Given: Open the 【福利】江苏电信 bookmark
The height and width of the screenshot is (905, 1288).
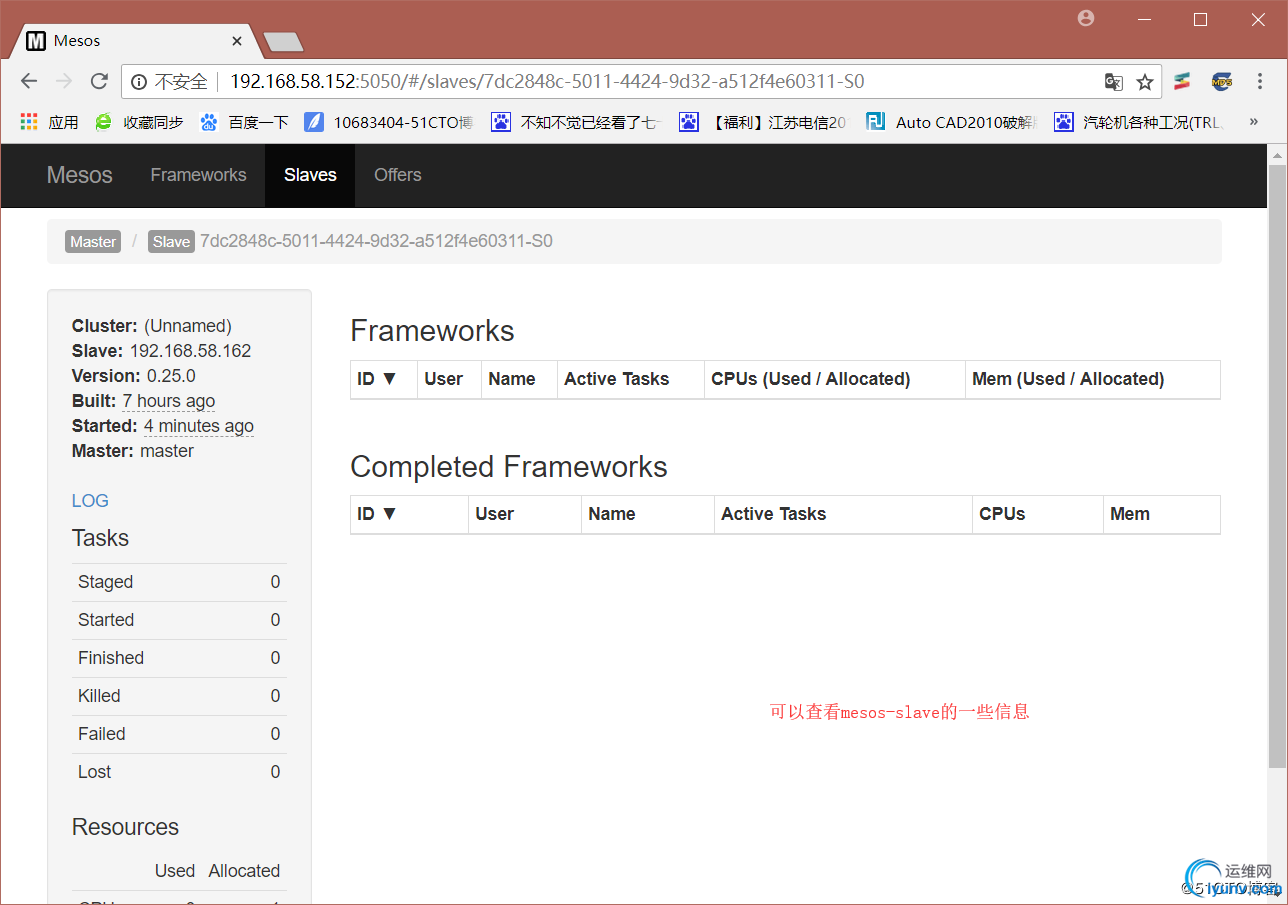Looking at the screenshot, I should coord(763,122).
